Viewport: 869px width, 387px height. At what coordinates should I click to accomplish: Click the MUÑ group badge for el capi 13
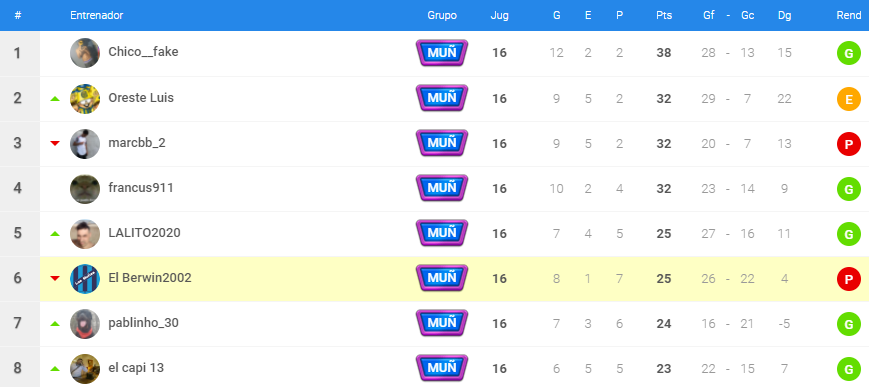(442, 369)
